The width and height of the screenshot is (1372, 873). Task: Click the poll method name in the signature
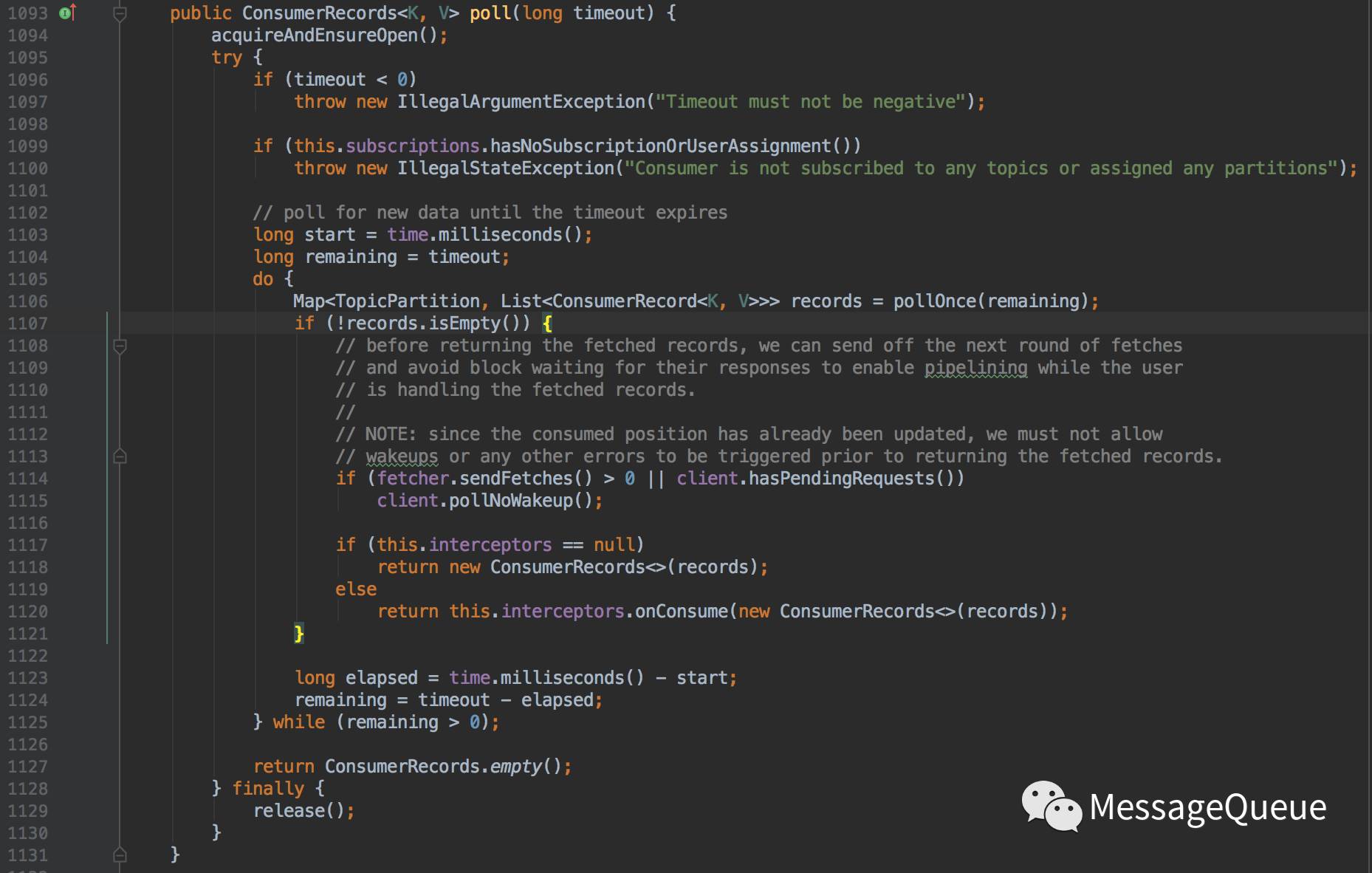coord(490,13)
